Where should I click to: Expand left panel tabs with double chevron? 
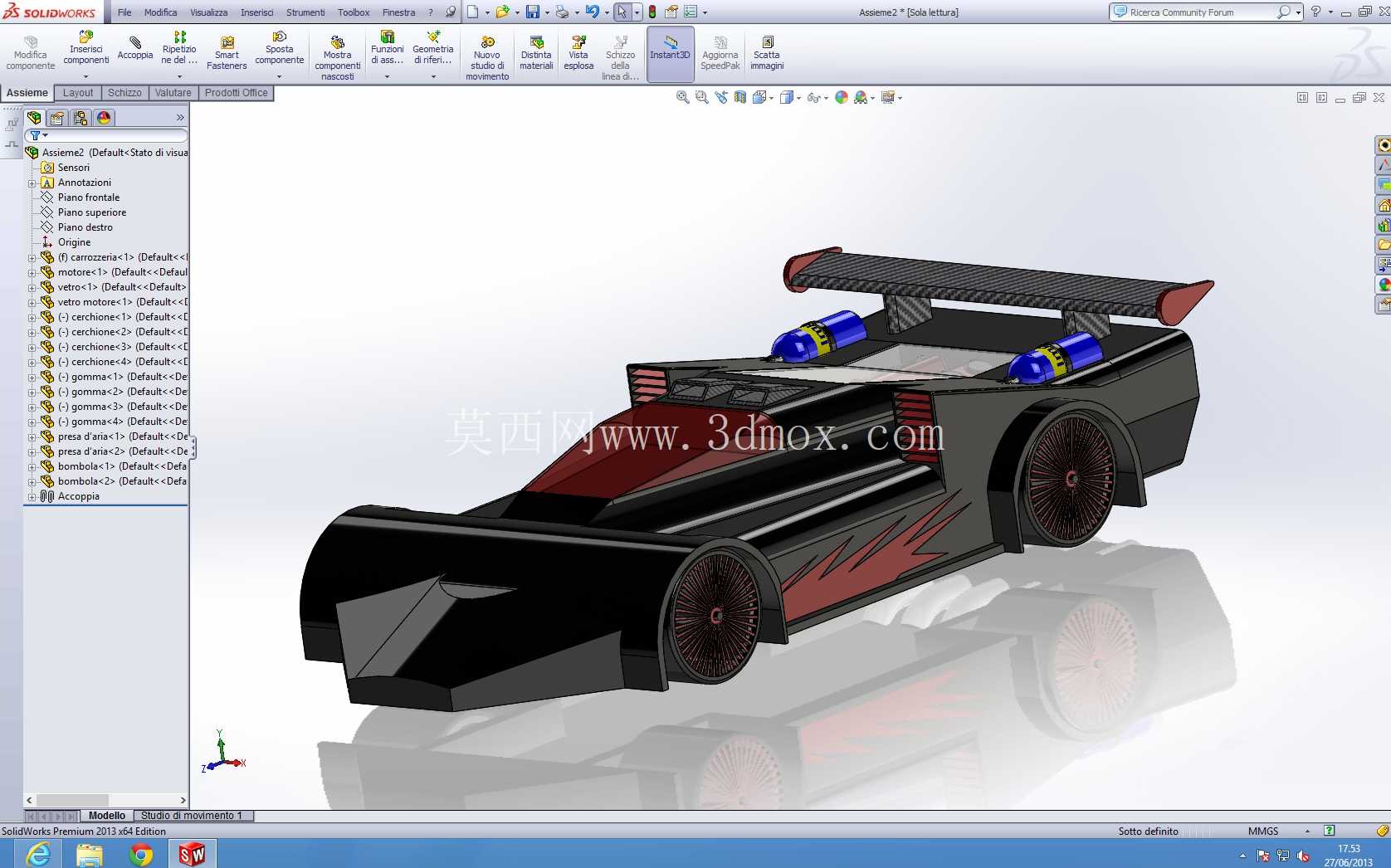tap(180, 118)
